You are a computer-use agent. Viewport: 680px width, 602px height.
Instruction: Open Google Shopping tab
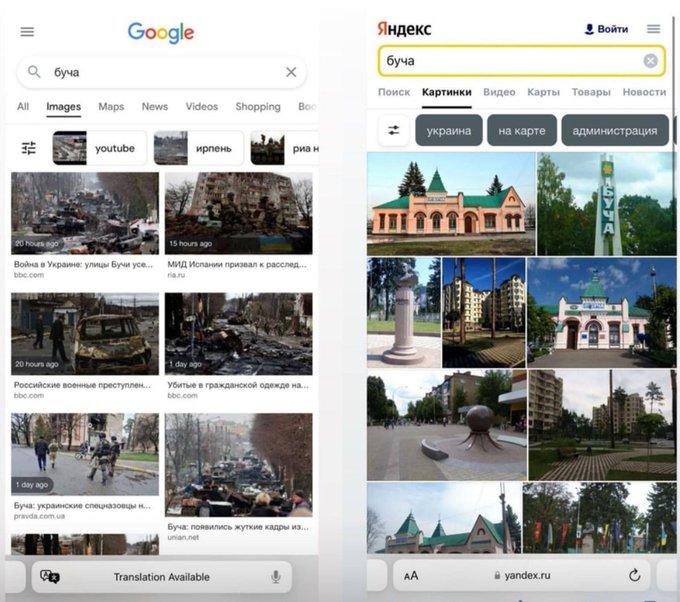[x=258, y=107]
